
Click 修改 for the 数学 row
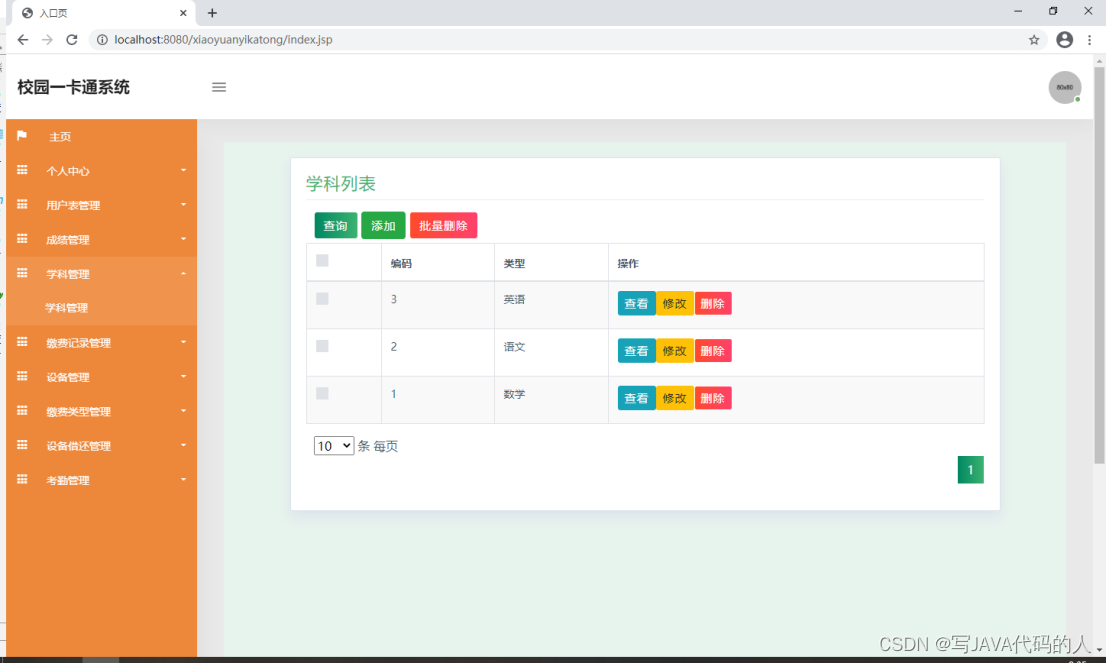[x=674, y=398]
